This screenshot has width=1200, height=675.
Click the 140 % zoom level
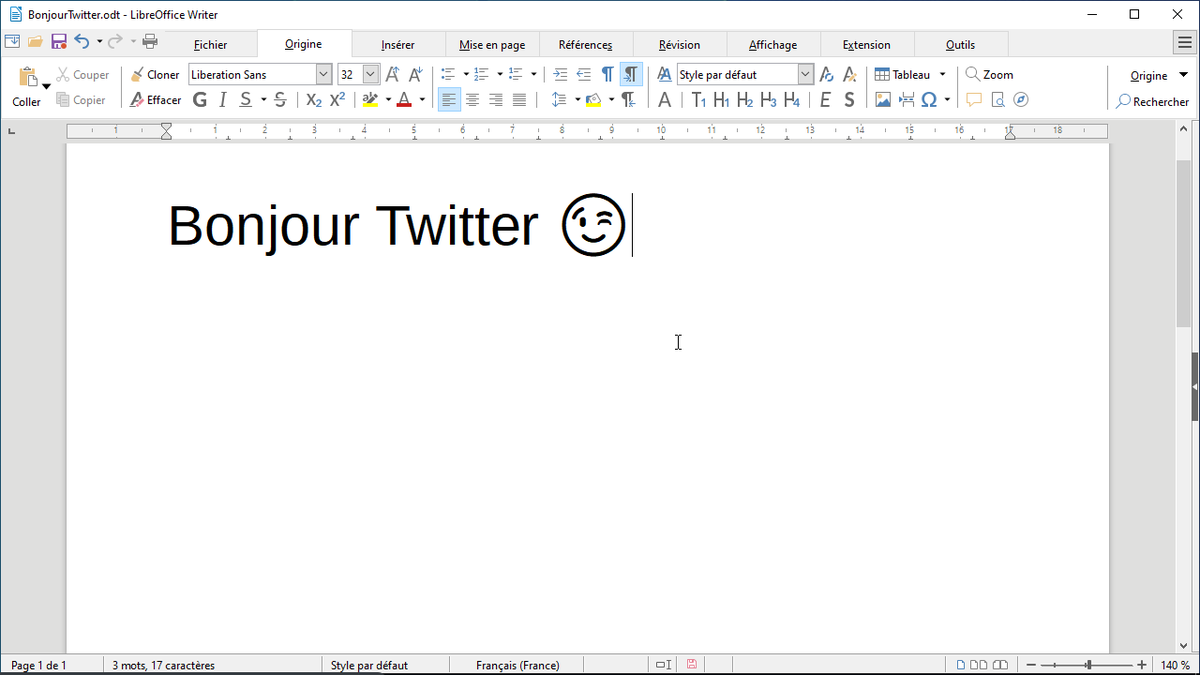(1175, 665)
